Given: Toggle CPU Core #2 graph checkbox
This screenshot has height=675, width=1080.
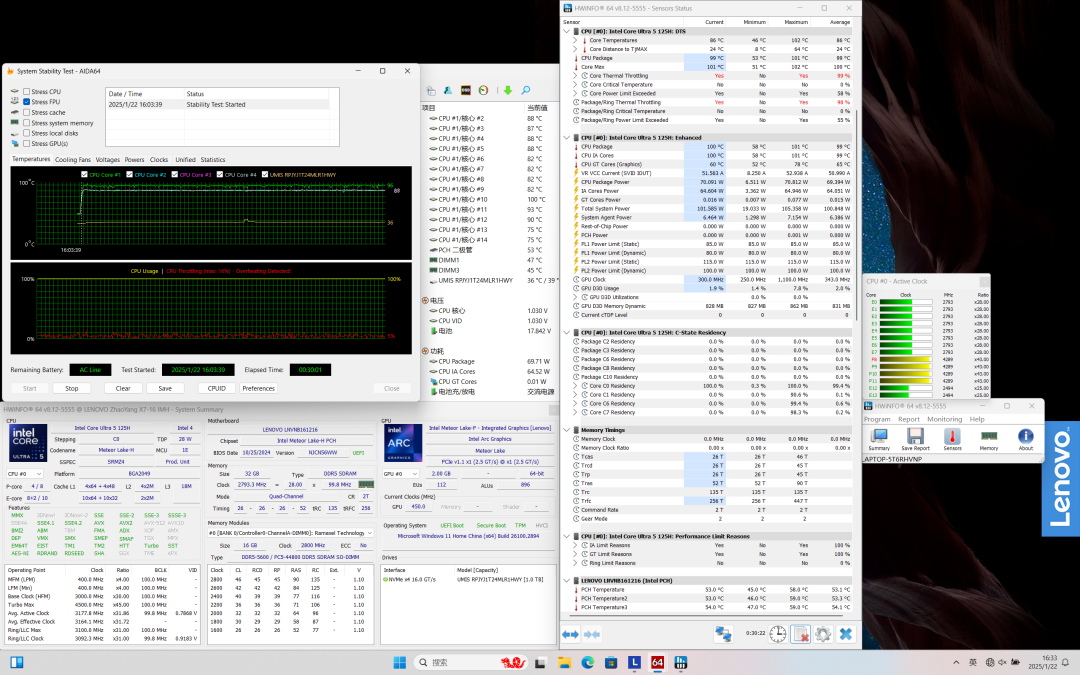Looking at the screenshot, I should 129,174.
